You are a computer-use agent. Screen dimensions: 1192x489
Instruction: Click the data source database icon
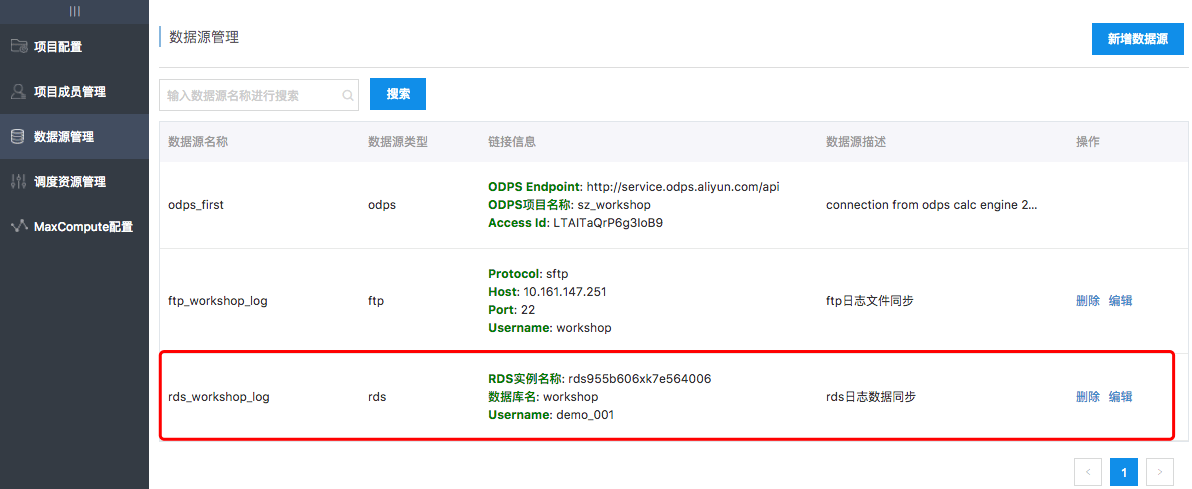17,136
